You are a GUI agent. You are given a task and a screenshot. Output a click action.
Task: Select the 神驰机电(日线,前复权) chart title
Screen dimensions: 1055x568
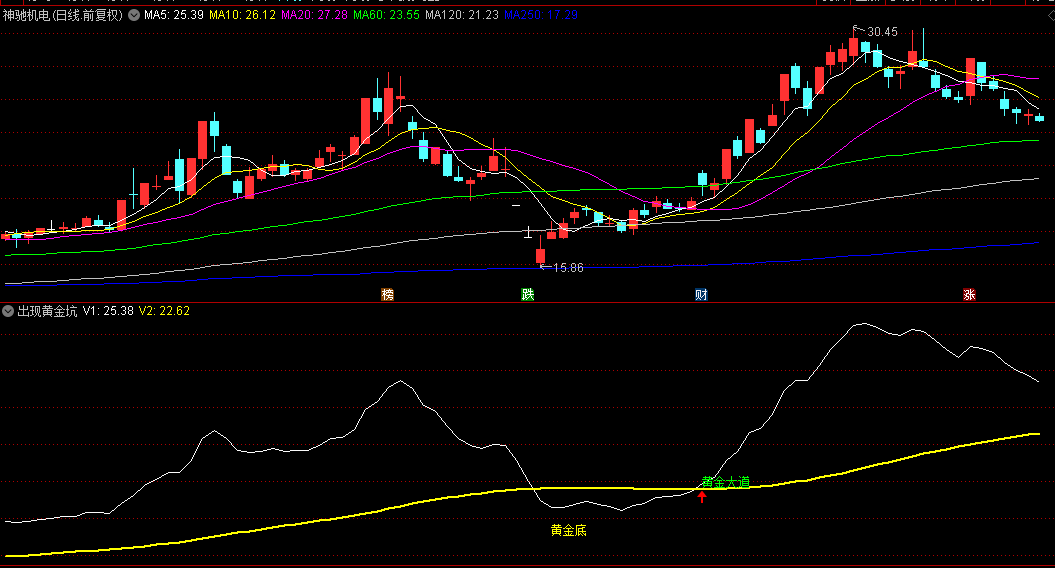[63, 15]
